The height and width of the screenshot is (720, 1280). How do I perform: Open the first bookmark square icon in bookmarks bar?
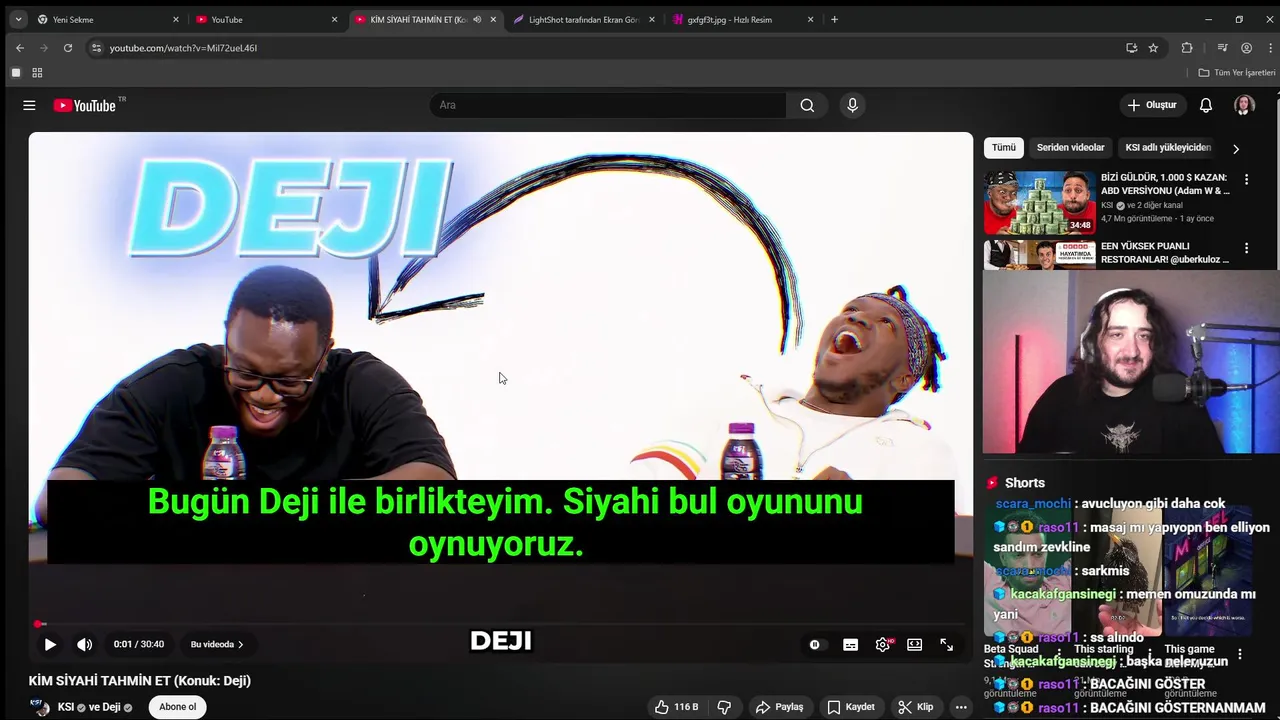coord(16,73)
